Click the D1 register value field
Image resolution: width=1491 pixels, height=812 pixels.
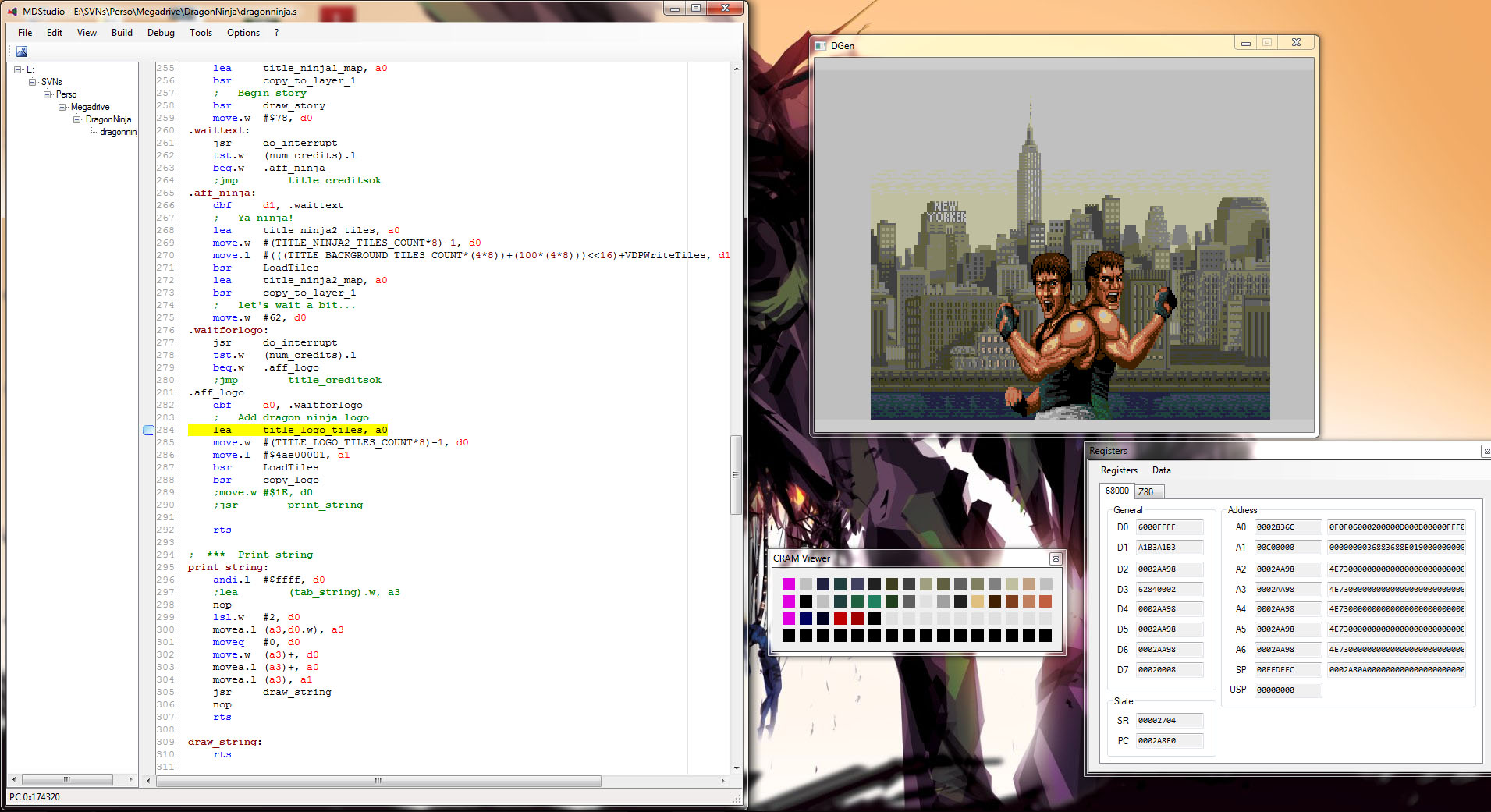(x=1170, y=548)
